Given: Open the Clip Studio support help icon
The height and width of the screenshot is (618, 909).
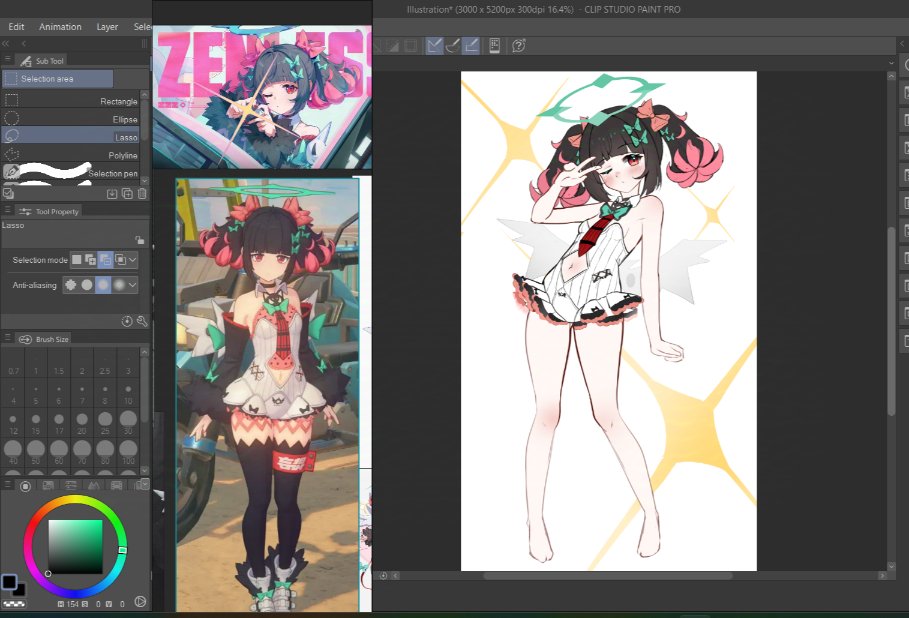Looking at the screenshot, I should coord(518,45).
